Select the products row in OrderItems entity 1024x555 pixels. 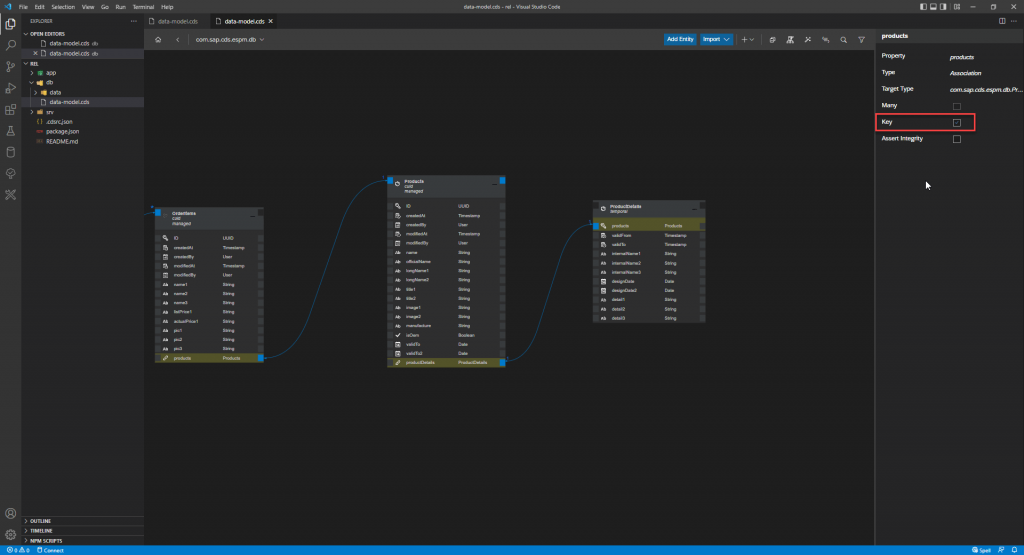click(209, 358)
